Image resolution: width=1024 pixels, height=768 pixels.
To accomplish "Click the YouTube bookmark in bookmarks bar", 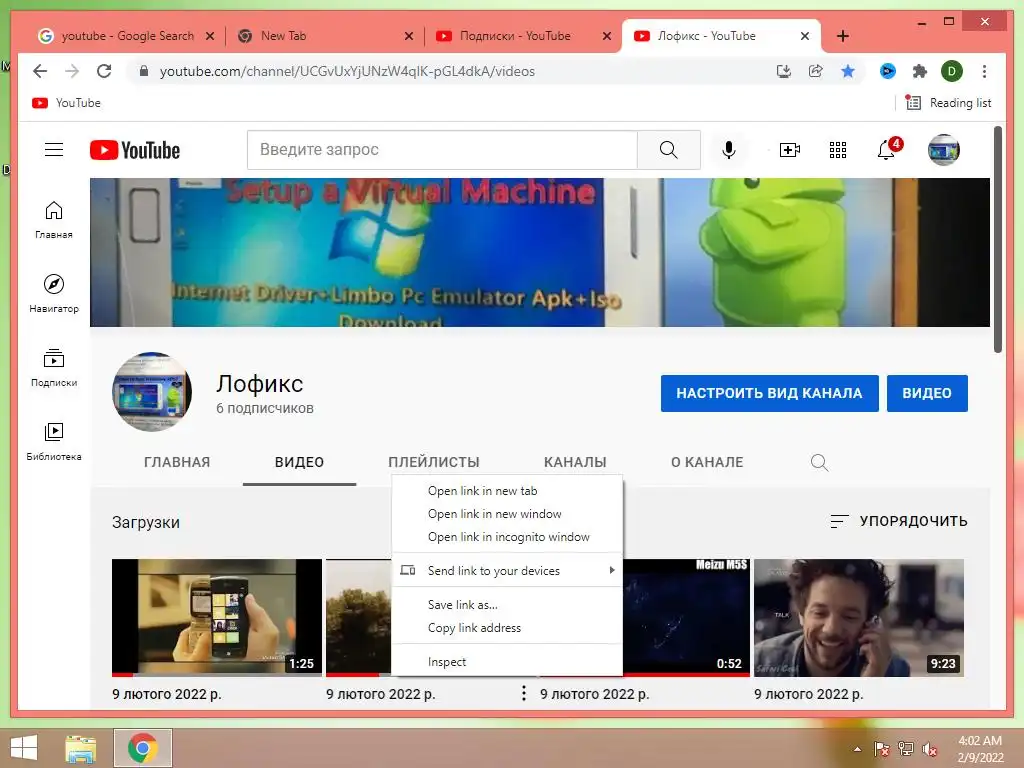I will 66,103.
